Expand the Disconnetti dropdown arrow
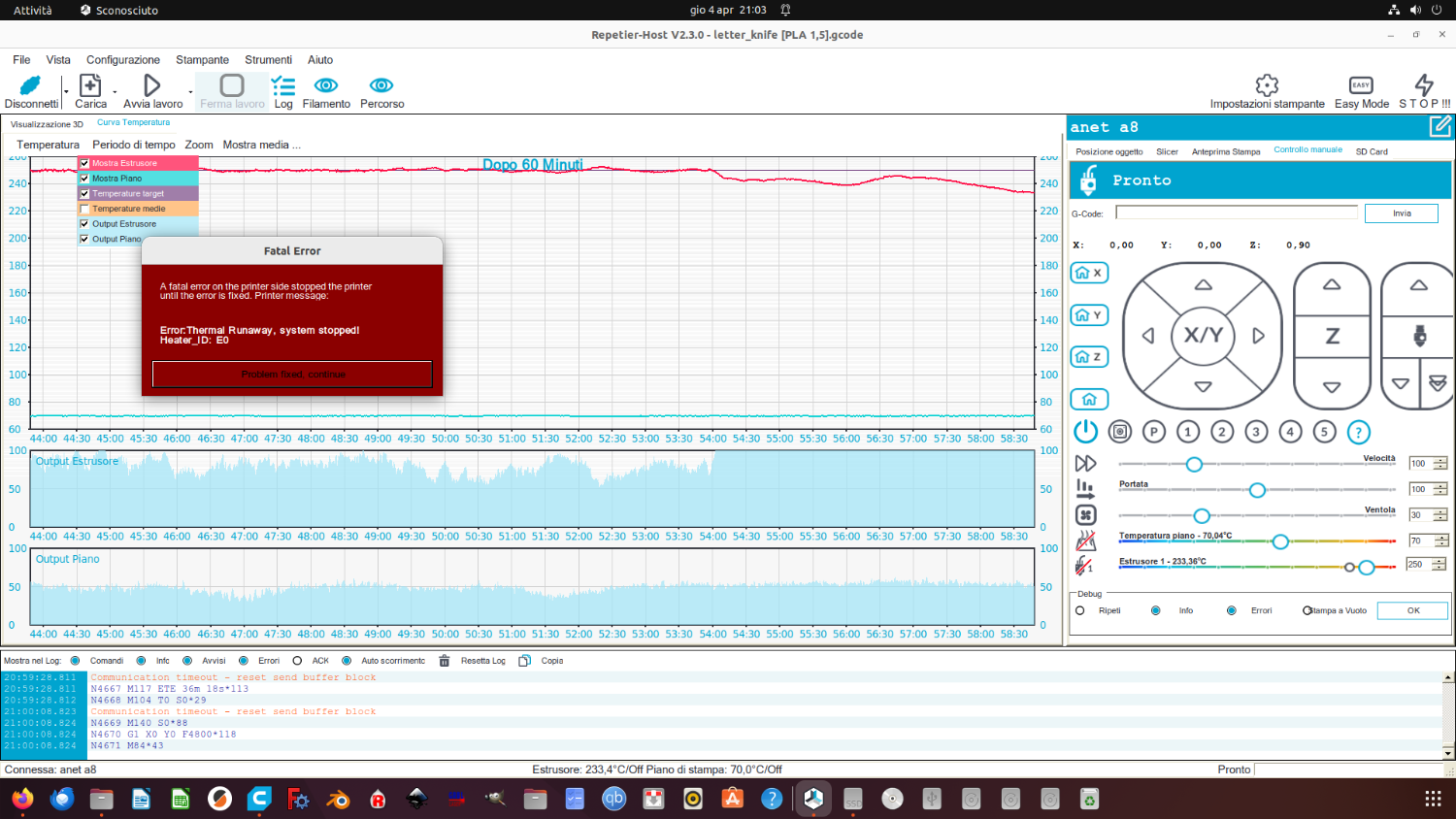The width and height of the screenshot is (1456, 819). point(66,93)
